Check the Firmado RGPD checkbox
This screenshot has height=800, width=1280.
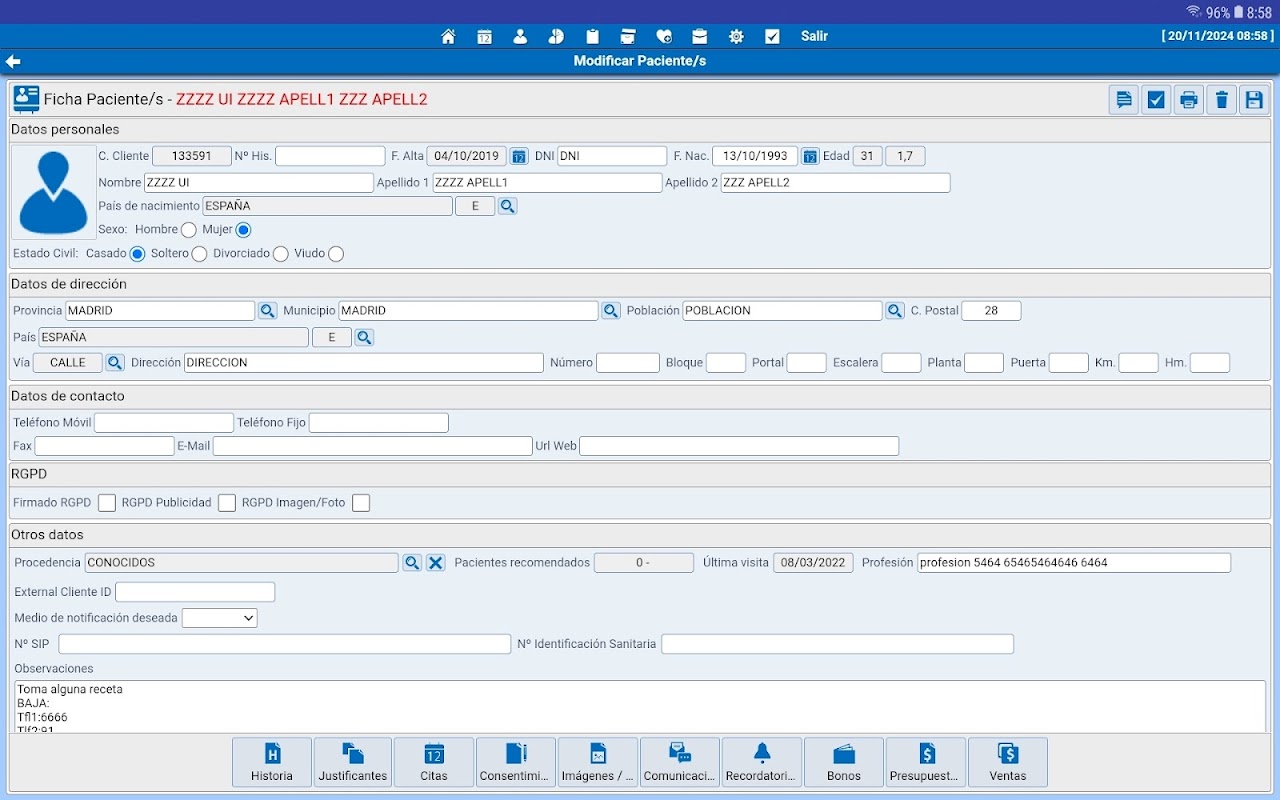(107, 503)
